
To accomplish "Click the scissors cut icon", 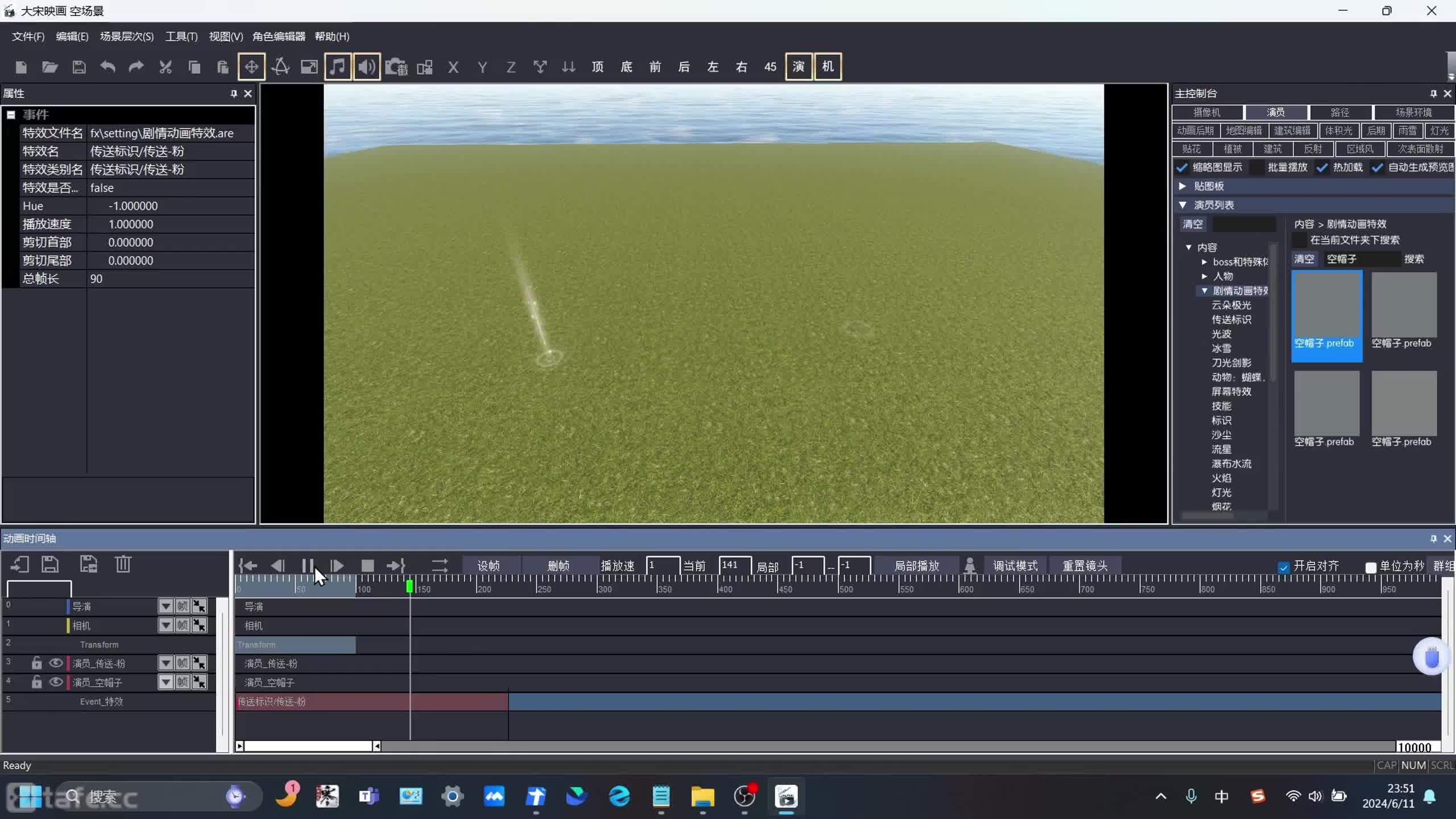I will click(166, 67).
